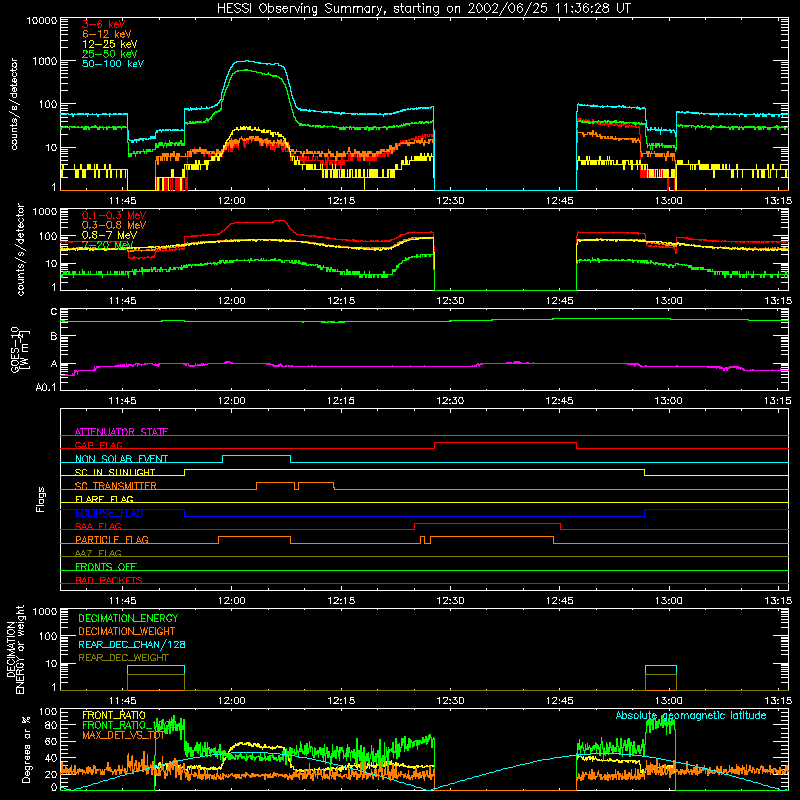Click the 0.8-7 MeV legend label

tap(109, 235)
